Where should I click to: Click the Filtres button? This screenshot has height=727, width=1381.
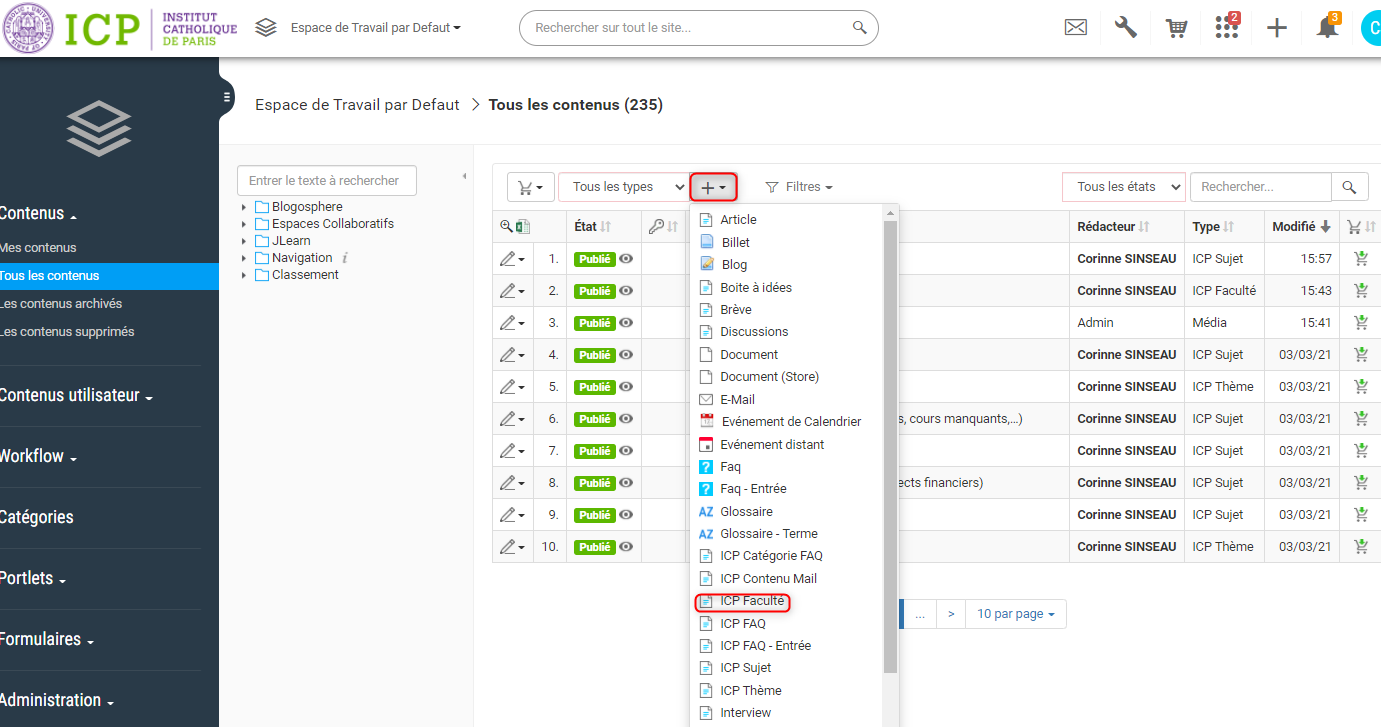tap(799, 187)
